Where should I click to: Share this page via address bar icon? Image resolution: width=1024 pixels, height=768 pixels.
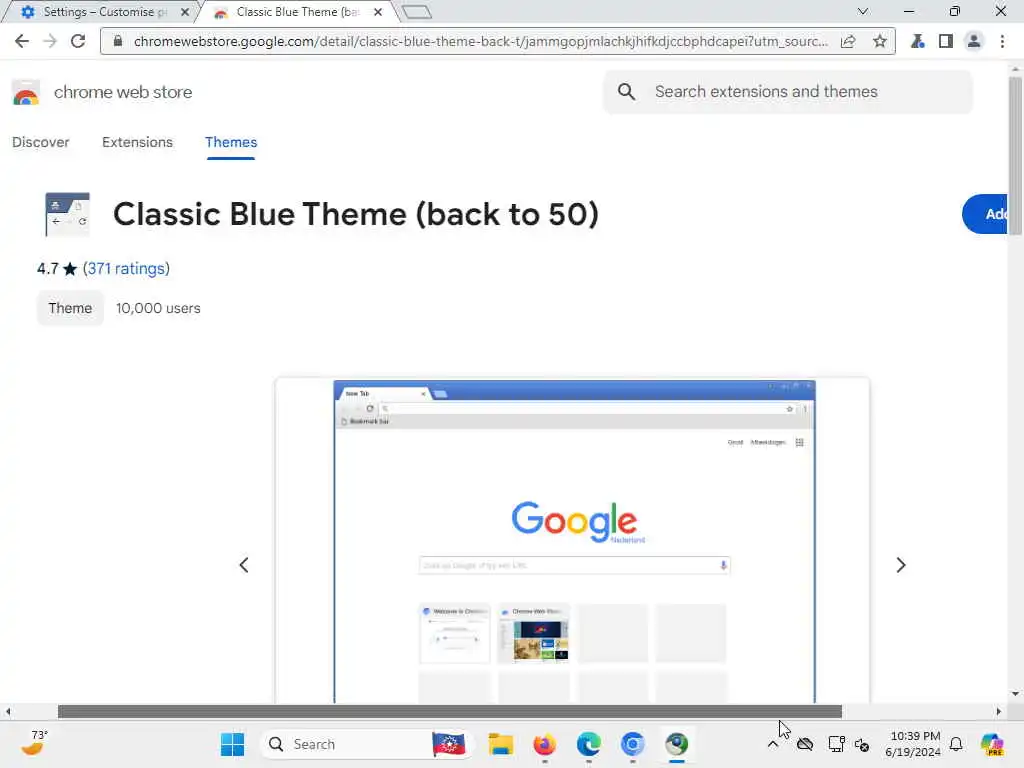point(848,41)
